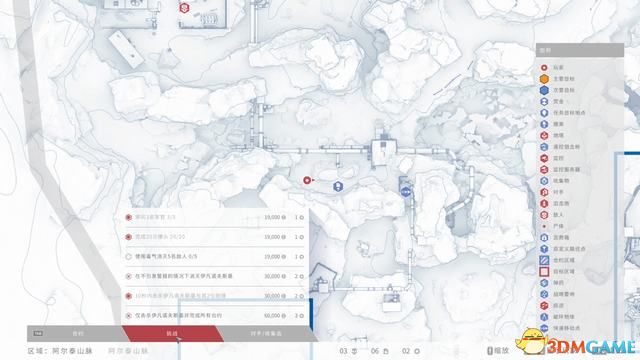Select the red hexagon enemy marker at the top of the map

pos(184,7)
